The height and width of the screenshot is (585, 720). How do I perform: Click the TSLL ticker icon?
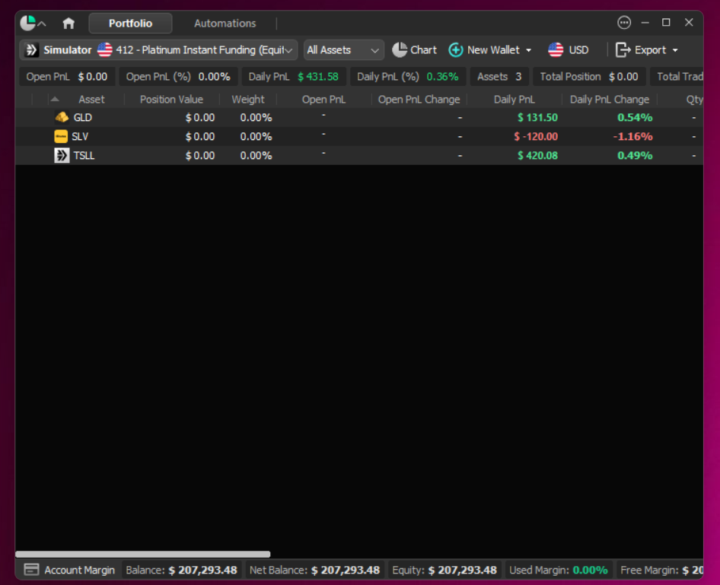tap(62, 156)
